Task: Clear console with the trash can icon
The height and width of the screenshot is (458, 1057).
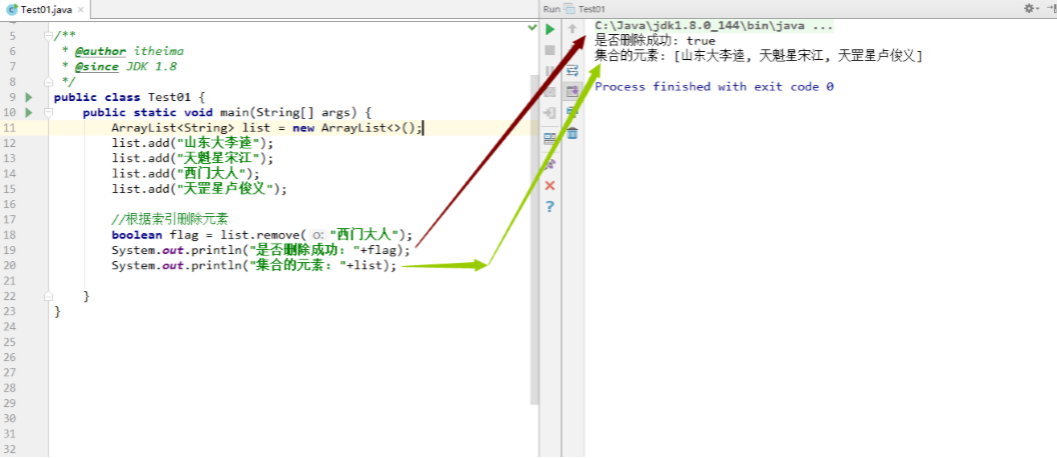Action: [x=572, y=133]
